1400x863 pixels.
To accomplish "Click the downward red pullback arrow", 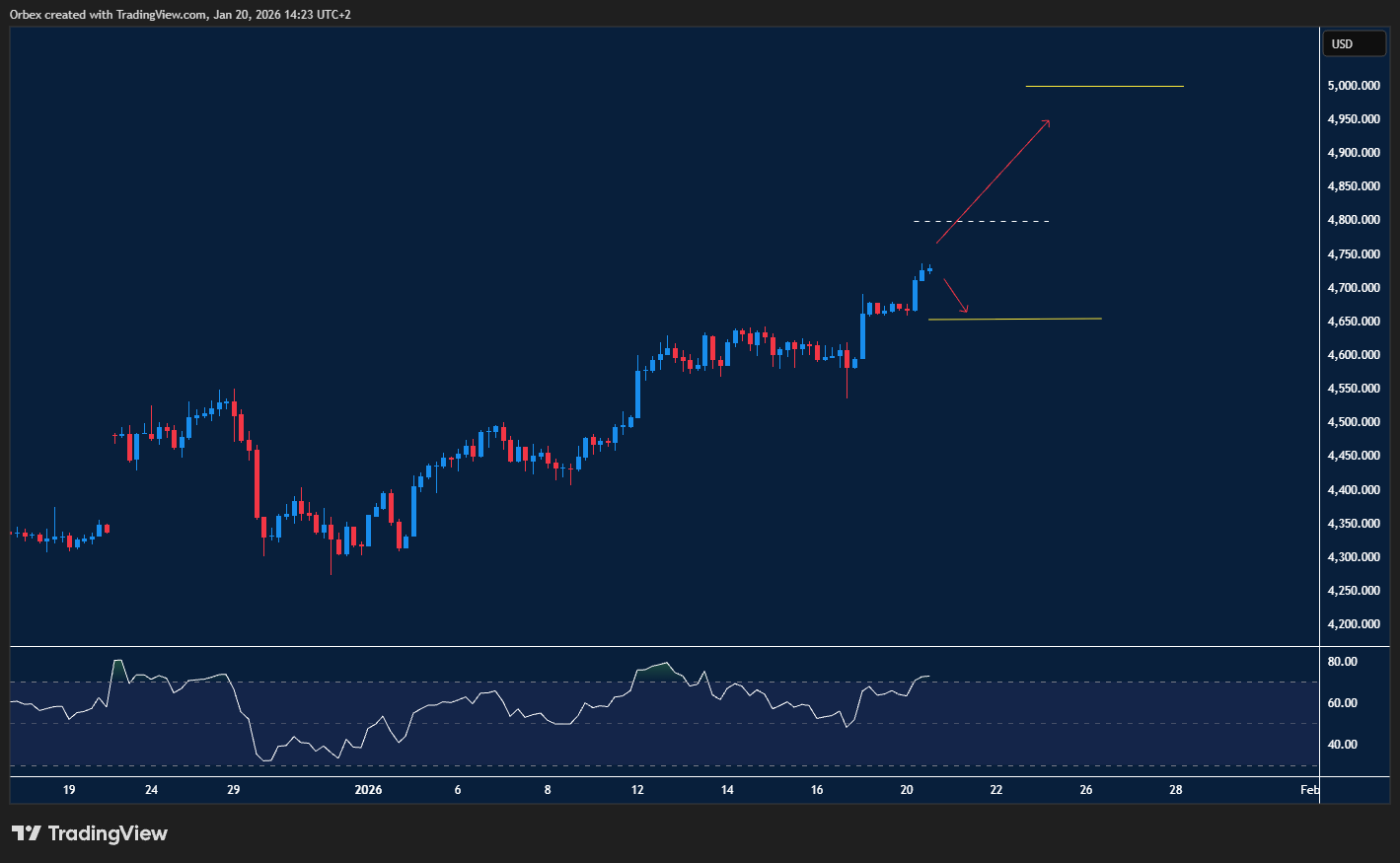I will tap(956, 296).
